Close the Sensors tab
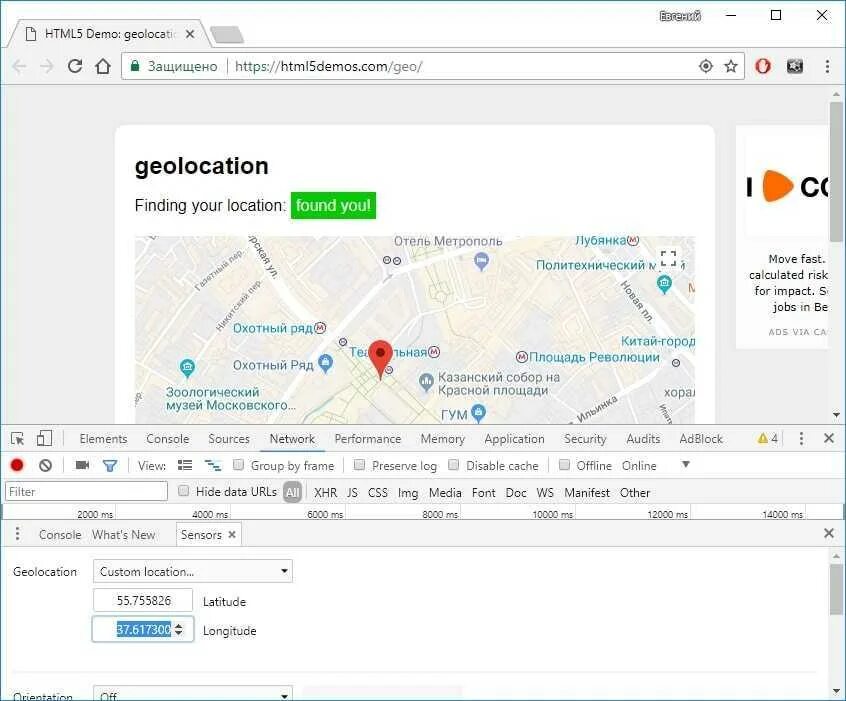 tap(232, 534)
